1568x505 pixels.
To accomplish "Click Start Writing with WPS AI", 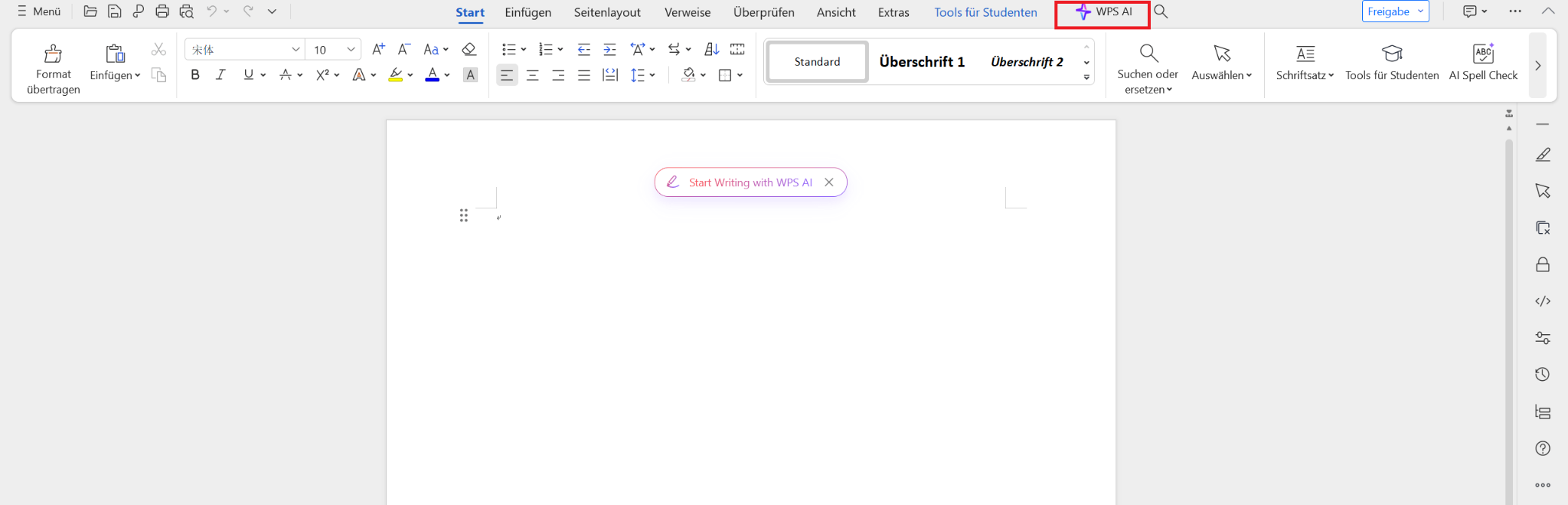I will [x=750, y=182].
